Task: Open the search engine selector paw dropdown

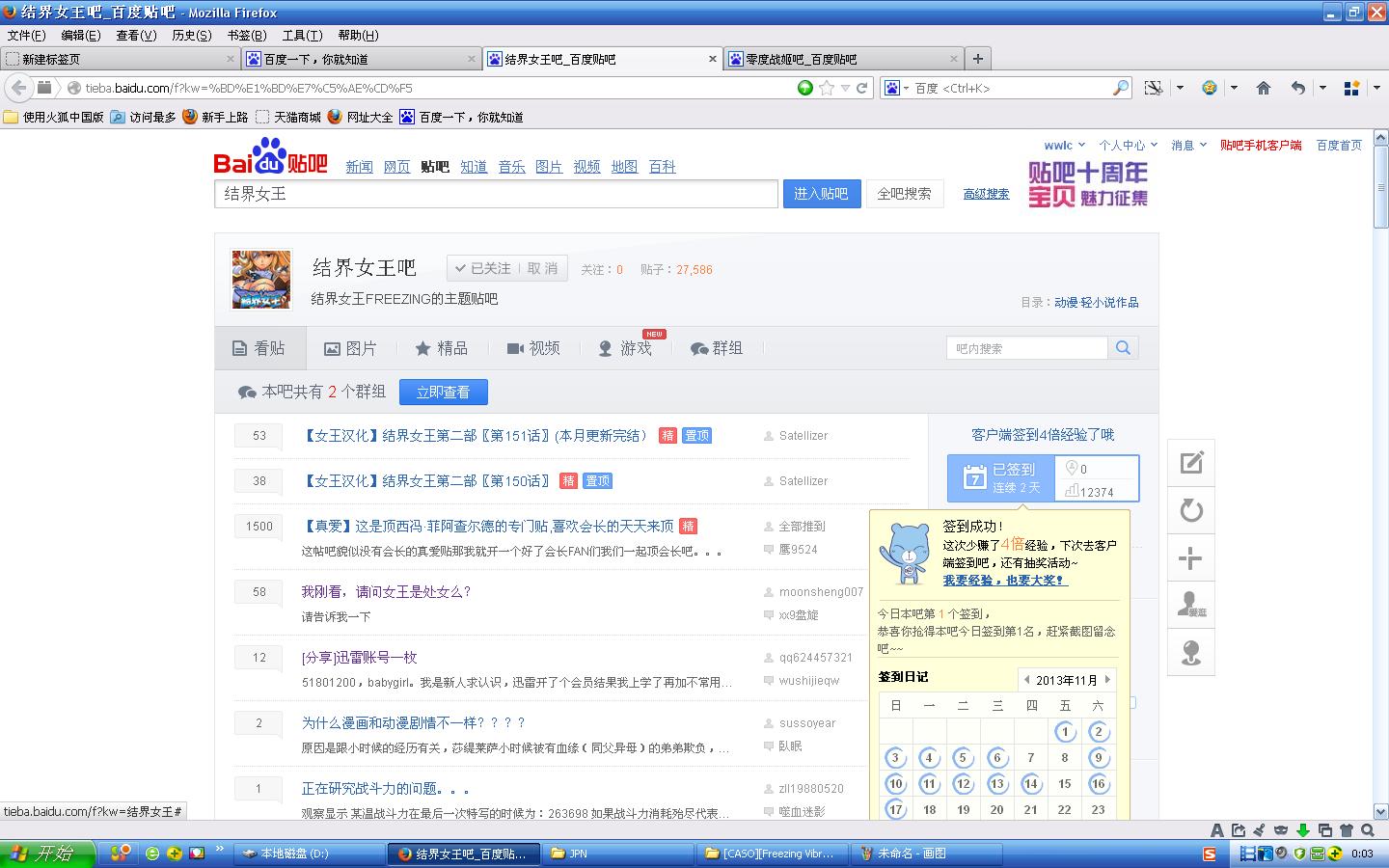Action: (896, 88)
